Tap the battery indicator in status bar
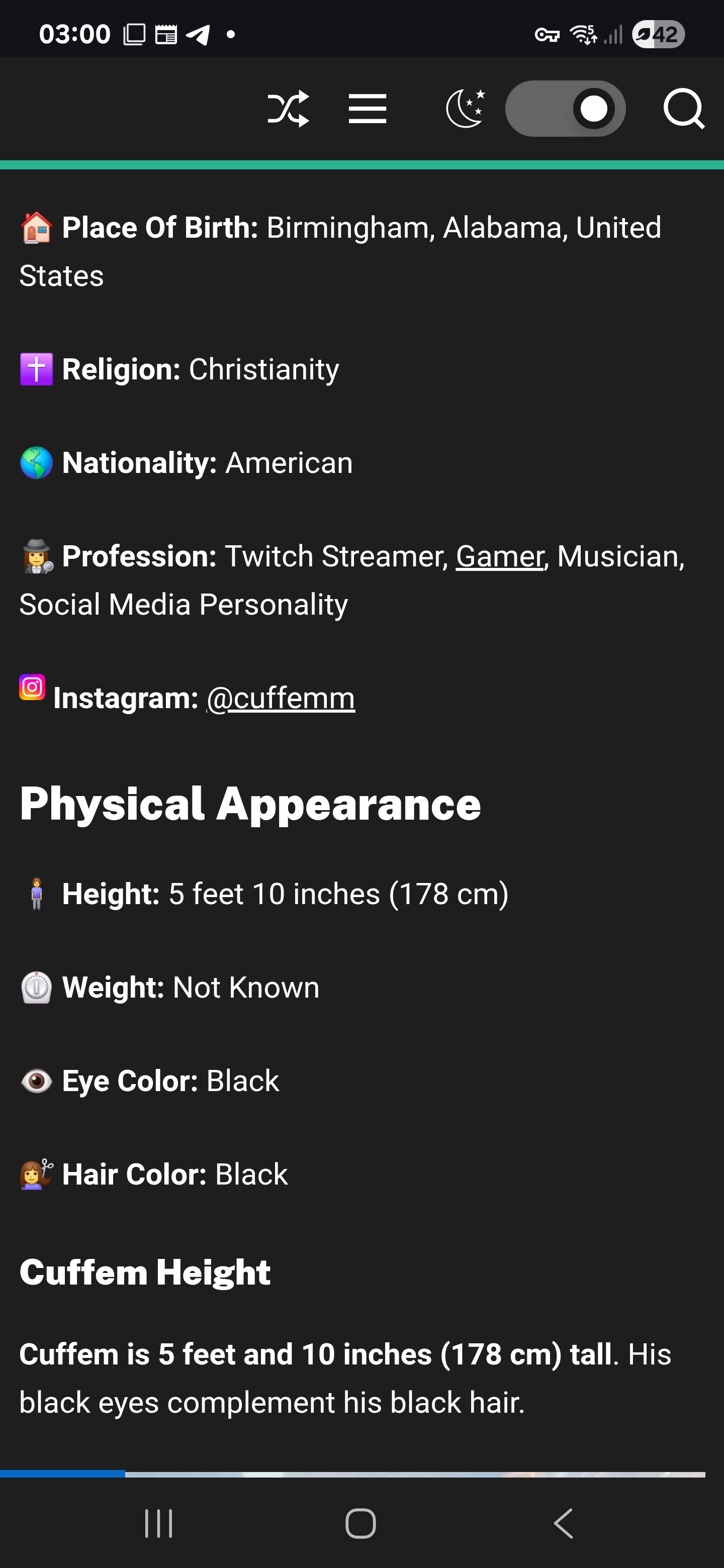Viewport: 724px width, 1568px height. (658, 34)
